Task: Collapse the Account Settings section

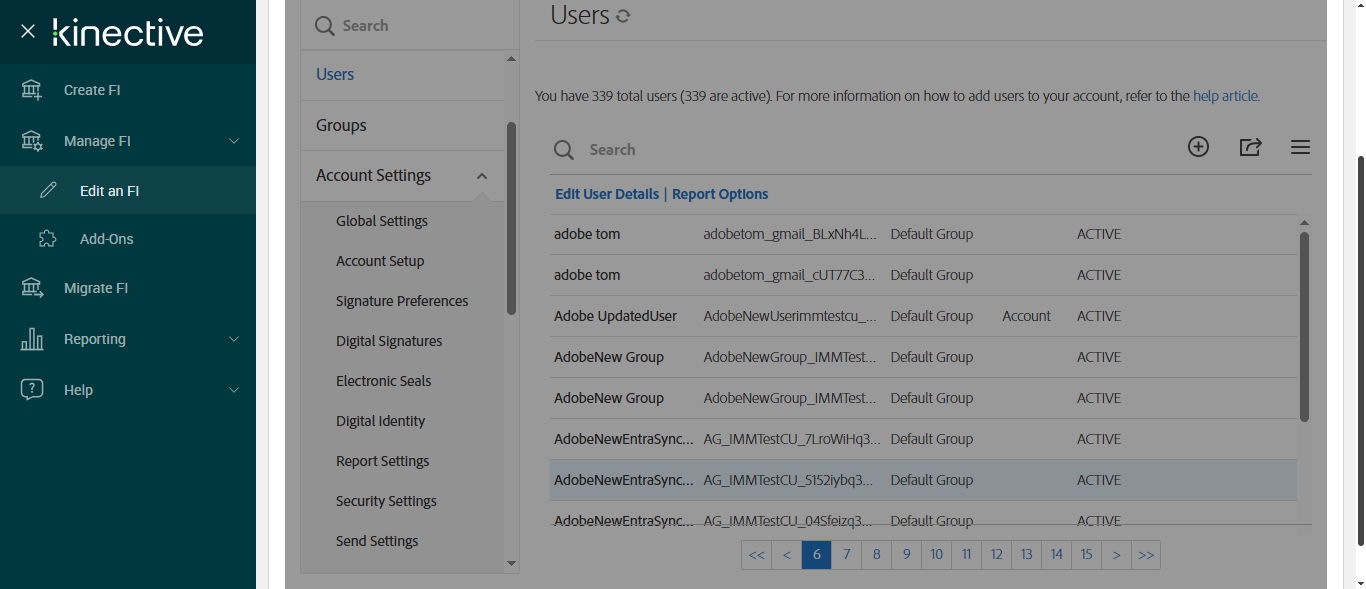Action: (x=482, y=176)
